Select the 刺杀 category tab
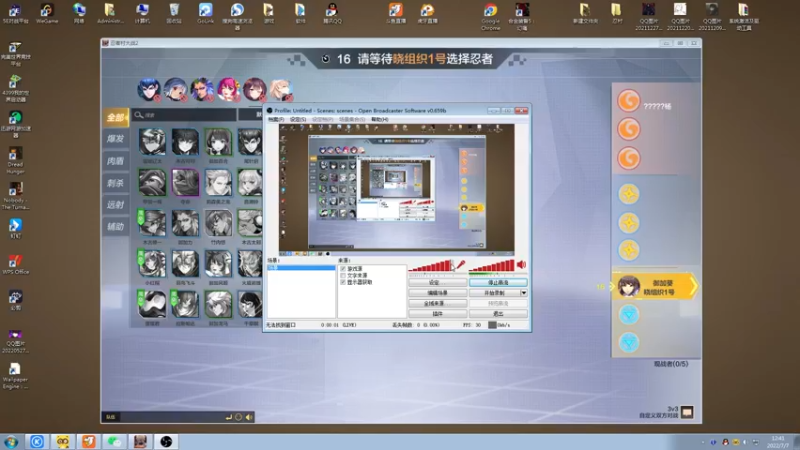Screen dimensions: 800x450 tap(116, 183)
